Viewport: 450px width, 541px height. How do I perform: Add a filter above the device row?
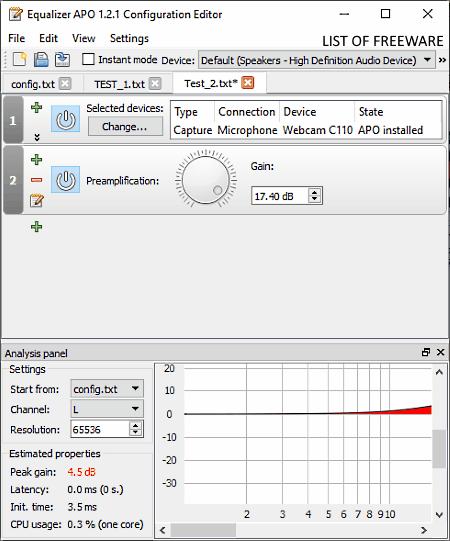coord(37,108)
